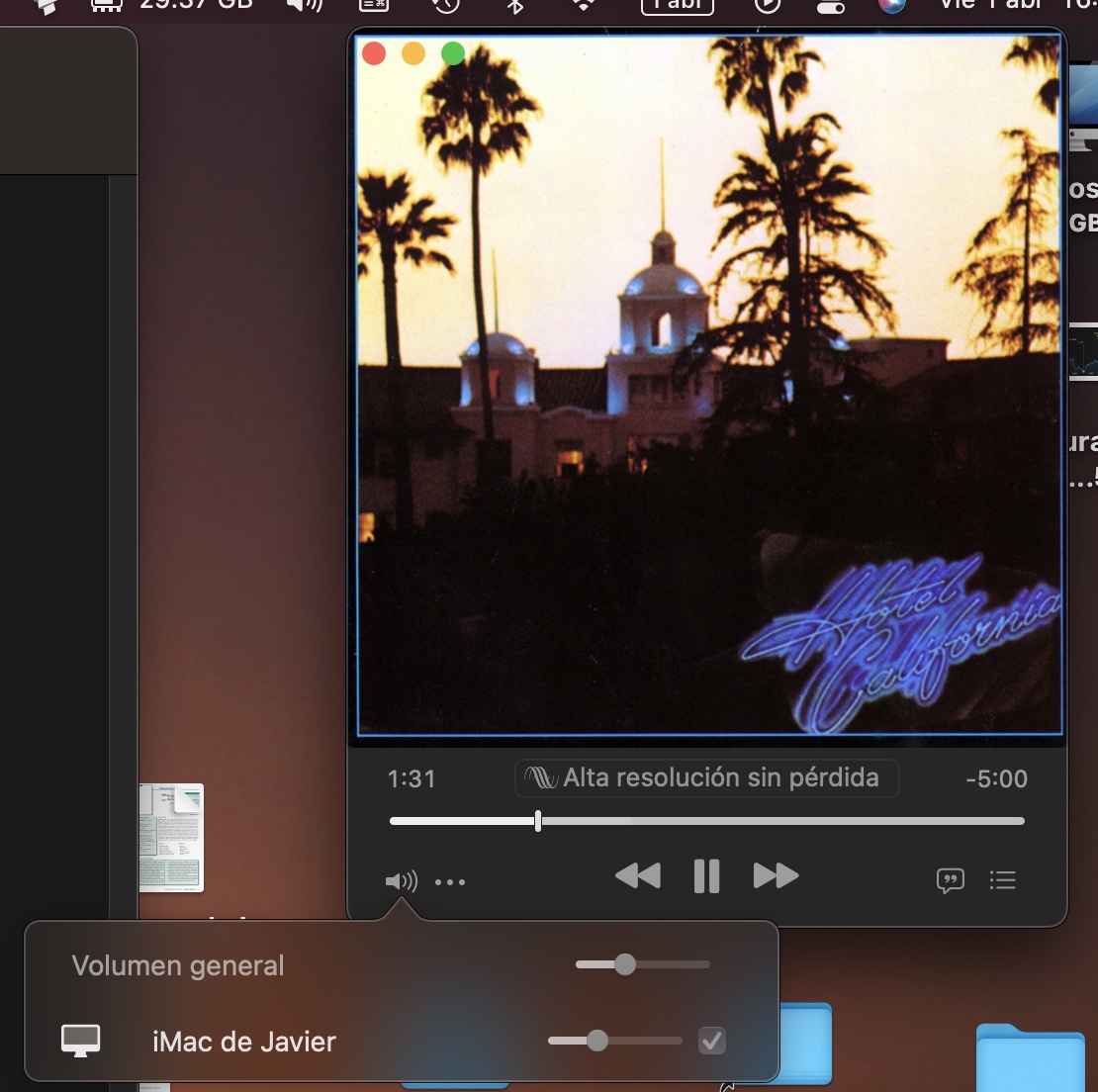Open Control Center in the menu bar
This screenshot has width=1098, height=1092.
(x=831, y=5)
